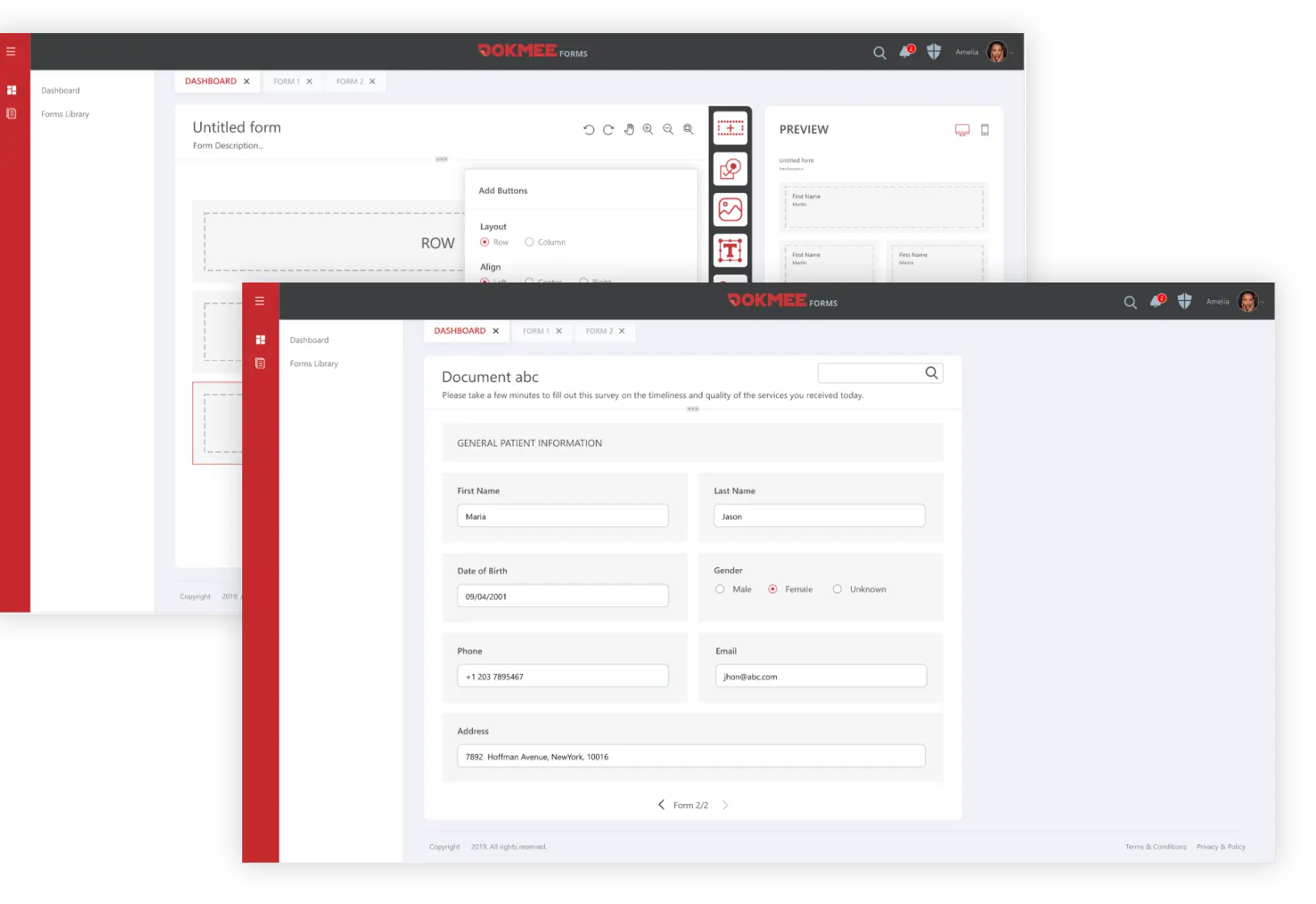The height and width of the screenshot is (904, 1316).
Task: Select the image tool in the dark toolbar
Action: (731, 210)
